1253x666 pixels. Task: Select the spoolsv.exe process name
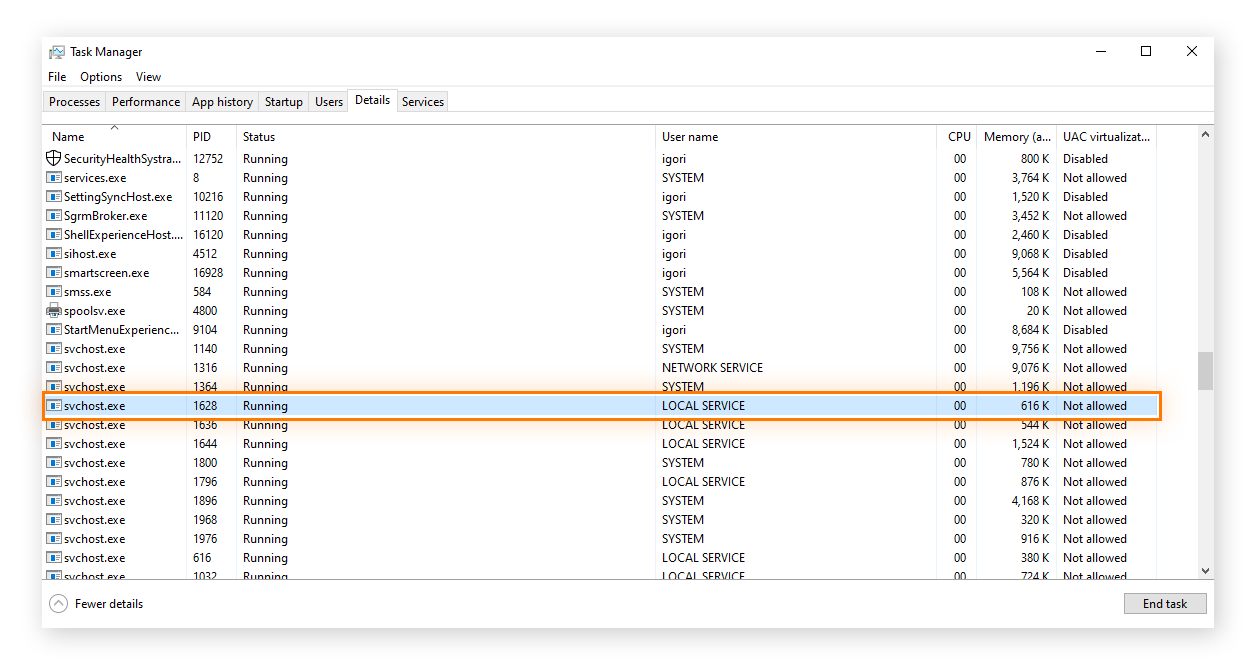tap(95, 311)
